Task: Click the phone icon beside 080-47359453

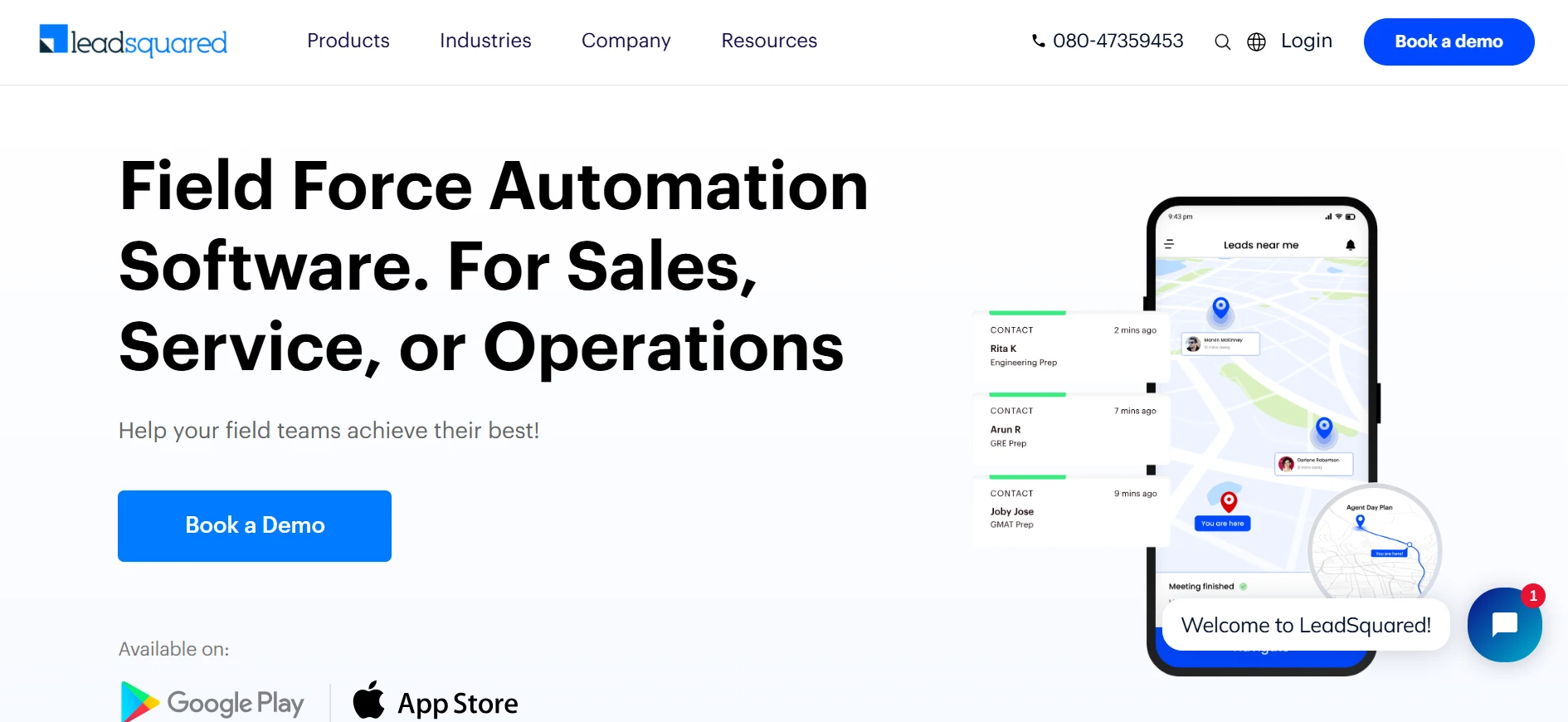Action: (x=1038, y=41)
